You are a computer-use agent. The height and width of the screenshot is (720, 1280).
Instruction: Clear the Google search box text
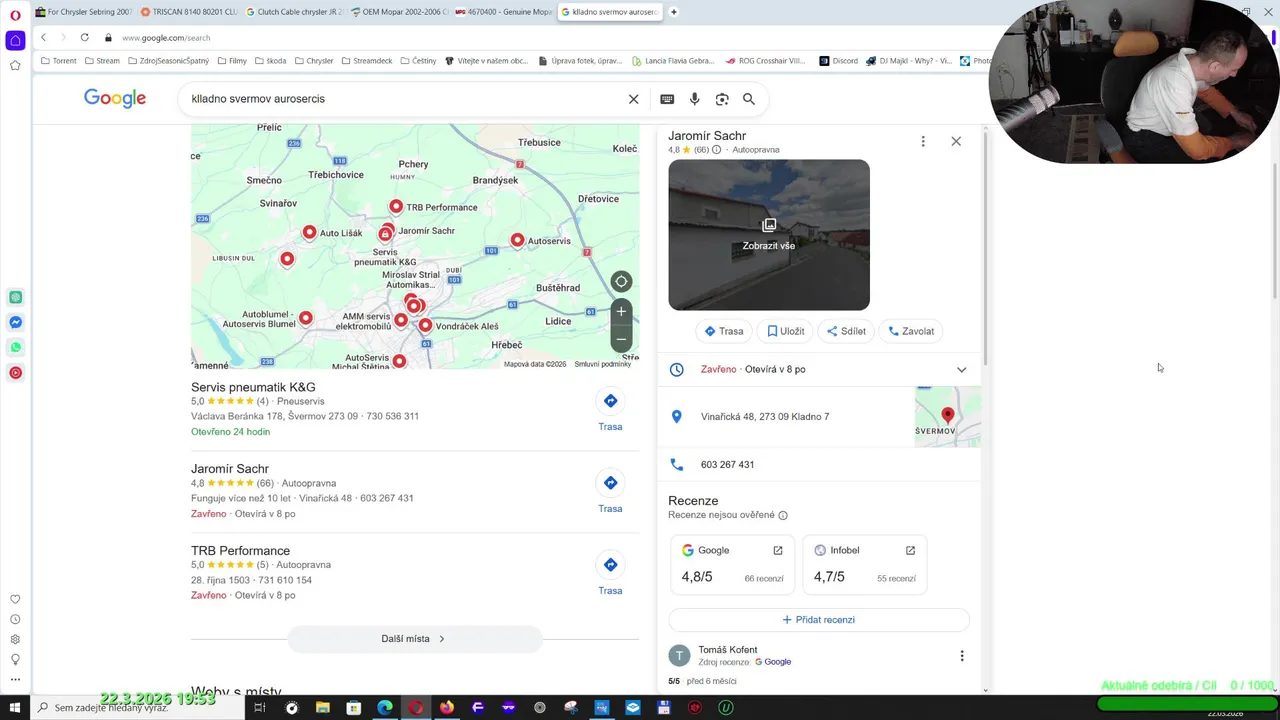coord(633,99)
